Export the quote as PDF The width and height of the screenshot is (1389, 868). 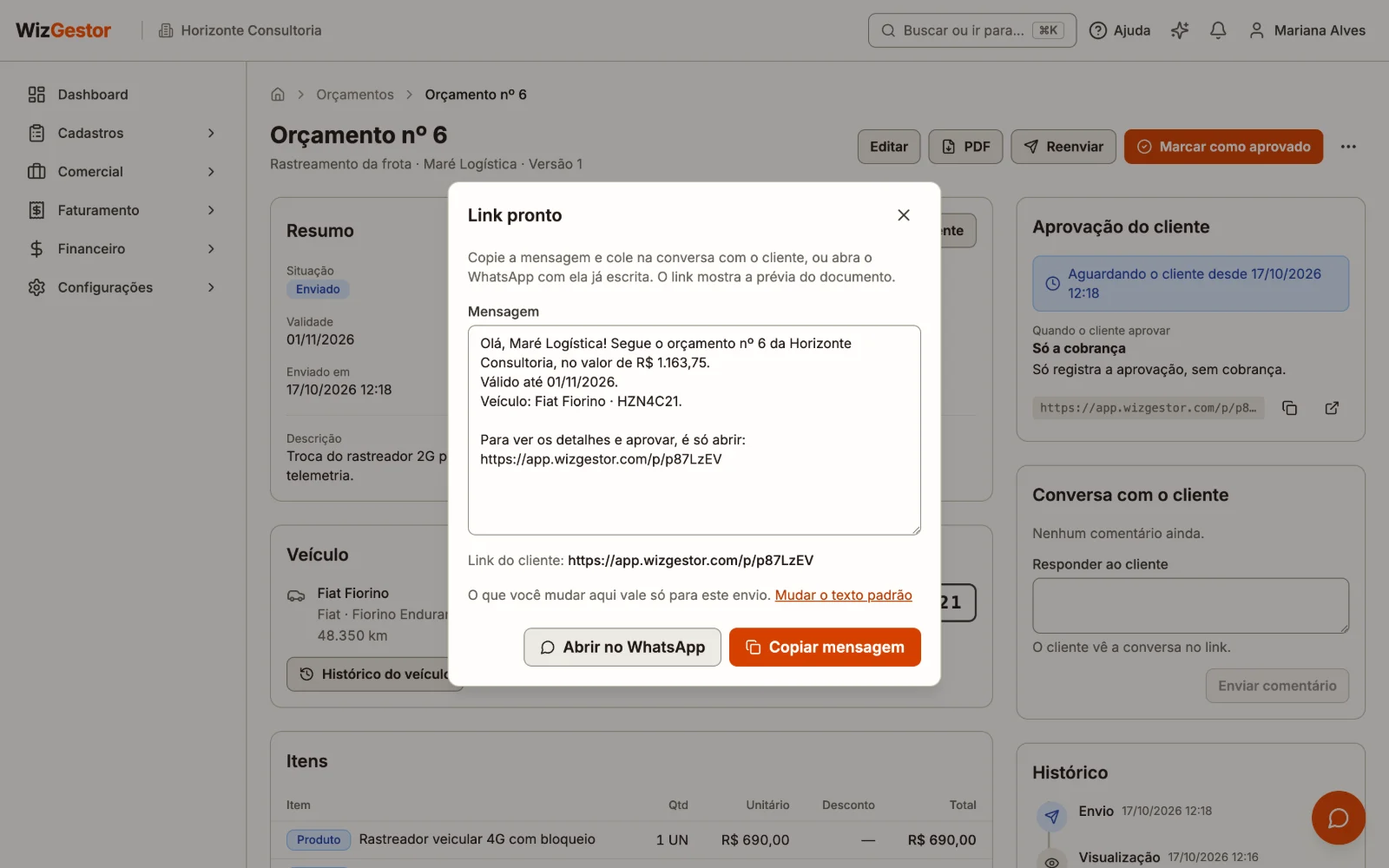(x=965, y=147)
